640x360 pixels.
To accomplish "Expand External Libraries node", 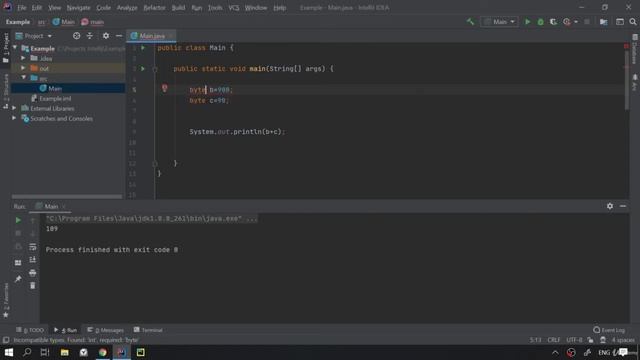I will (14, 108).
